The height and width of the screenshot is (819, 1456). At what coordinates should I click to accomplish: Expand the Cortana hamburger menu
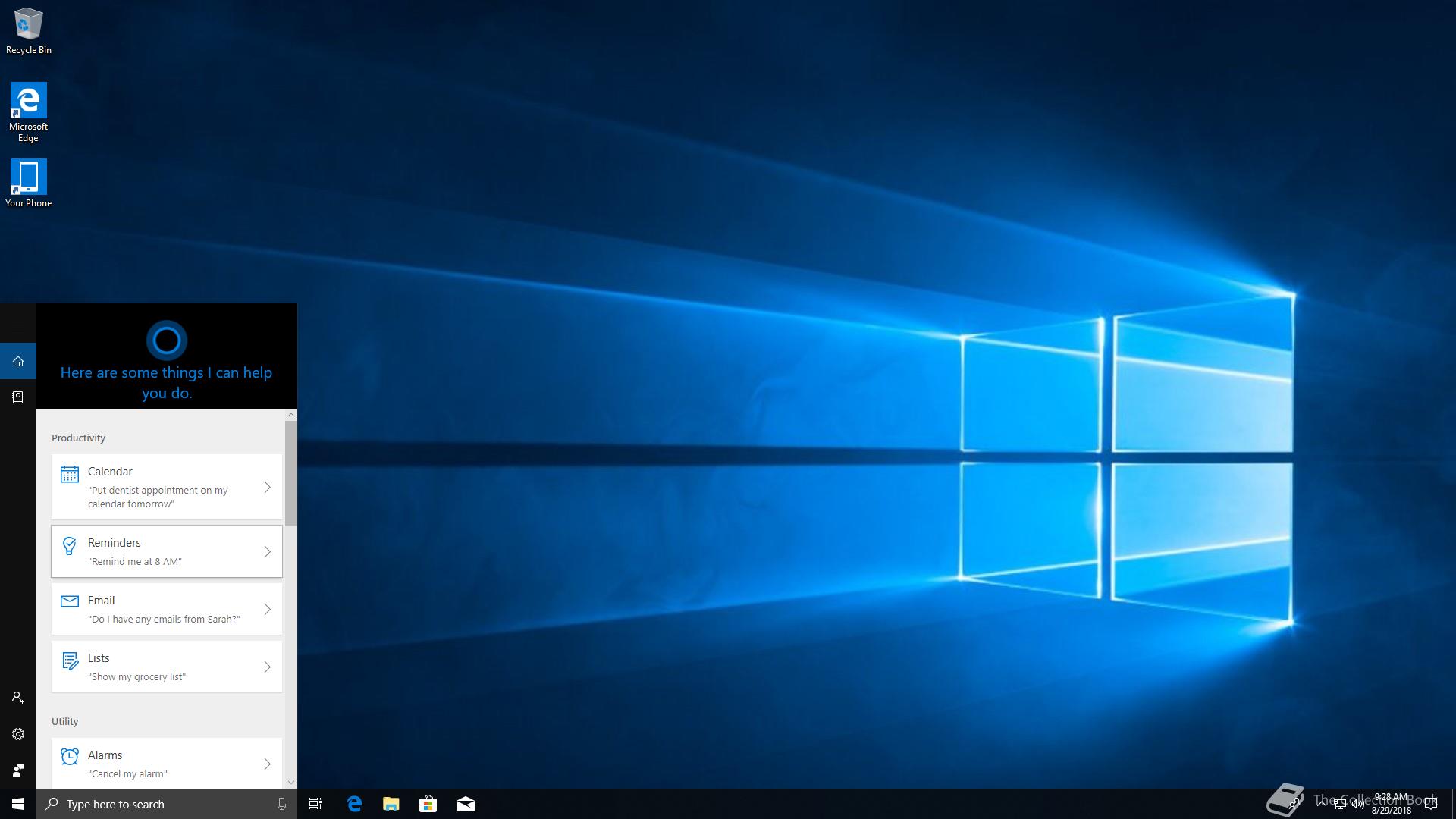[x=18, y=325]
